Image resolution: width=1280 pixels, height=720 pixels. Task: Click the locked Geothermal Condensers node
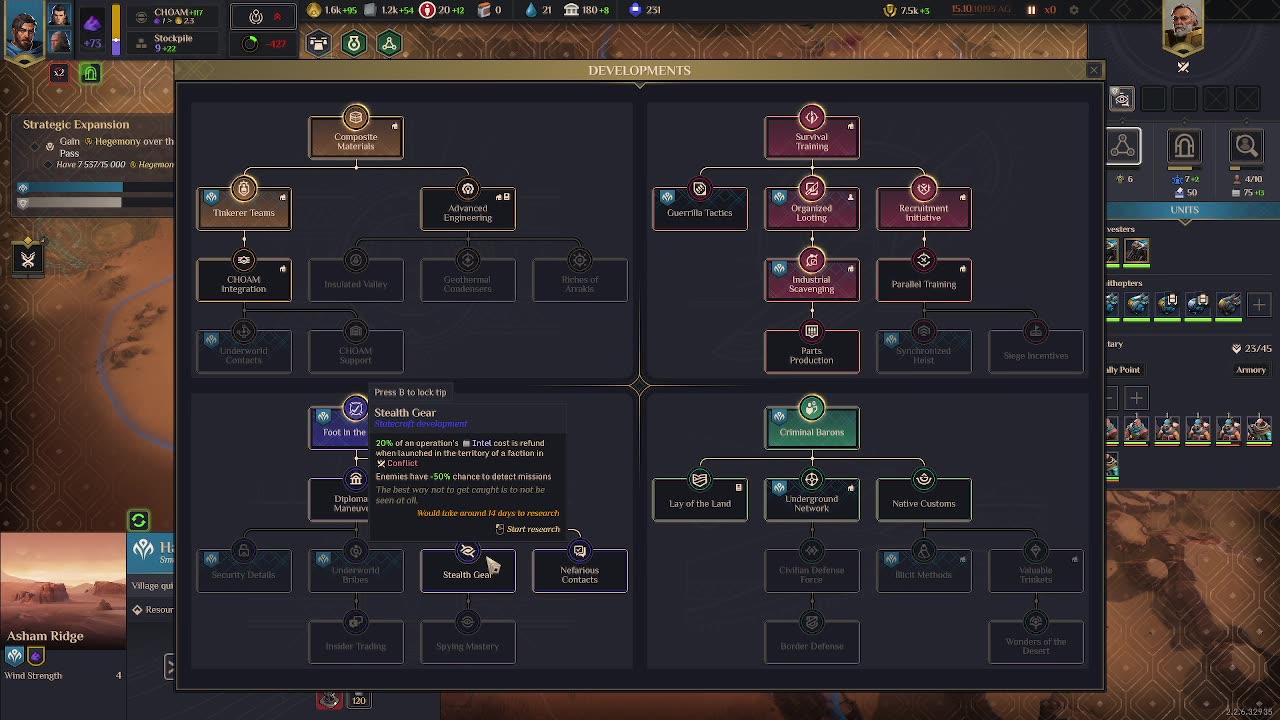click(468, 280)
